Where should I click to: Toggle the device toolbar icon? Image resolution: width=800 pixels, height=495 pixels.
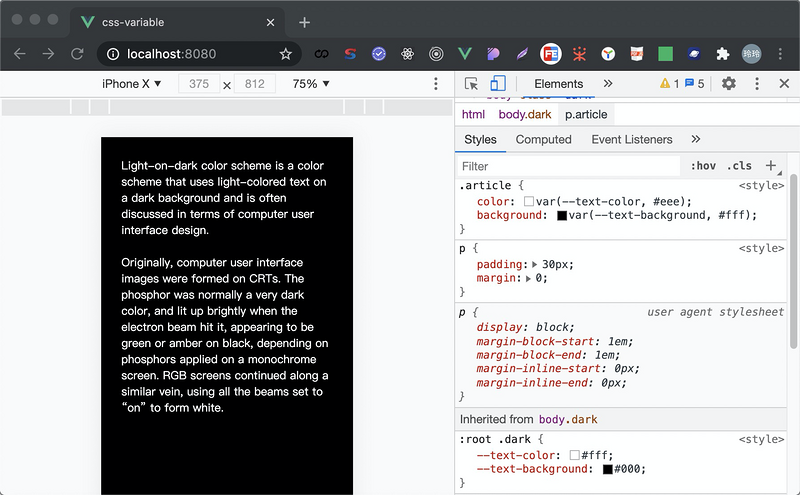(x=497, y=84)
